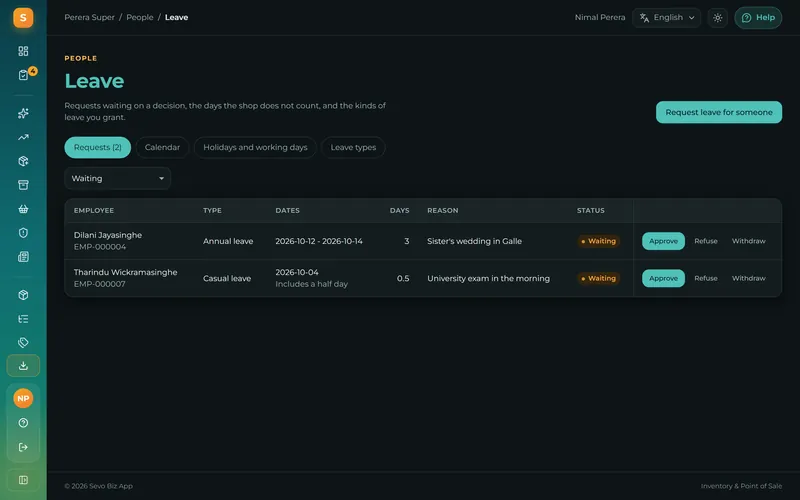
Task: Open the trending chart icon in sidebar
Action: [23, 137]
